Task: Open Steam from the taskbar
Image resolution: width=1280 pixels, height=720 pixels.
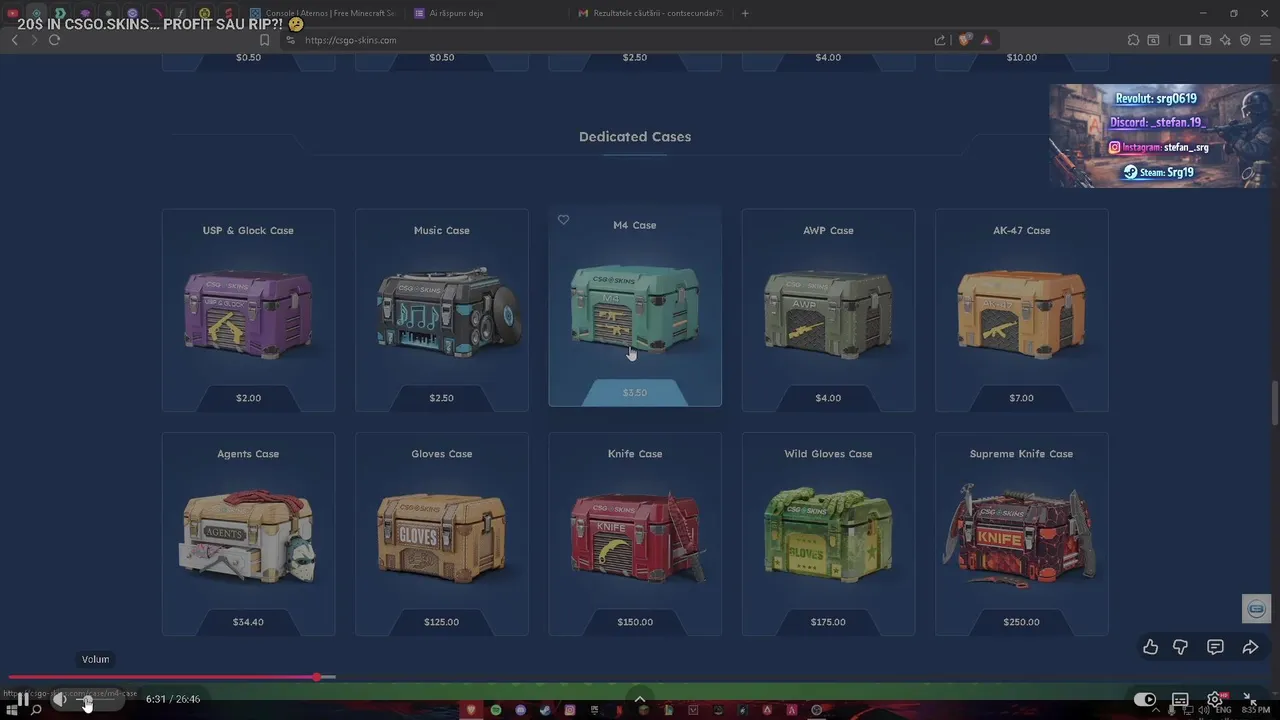Action: 545,710
